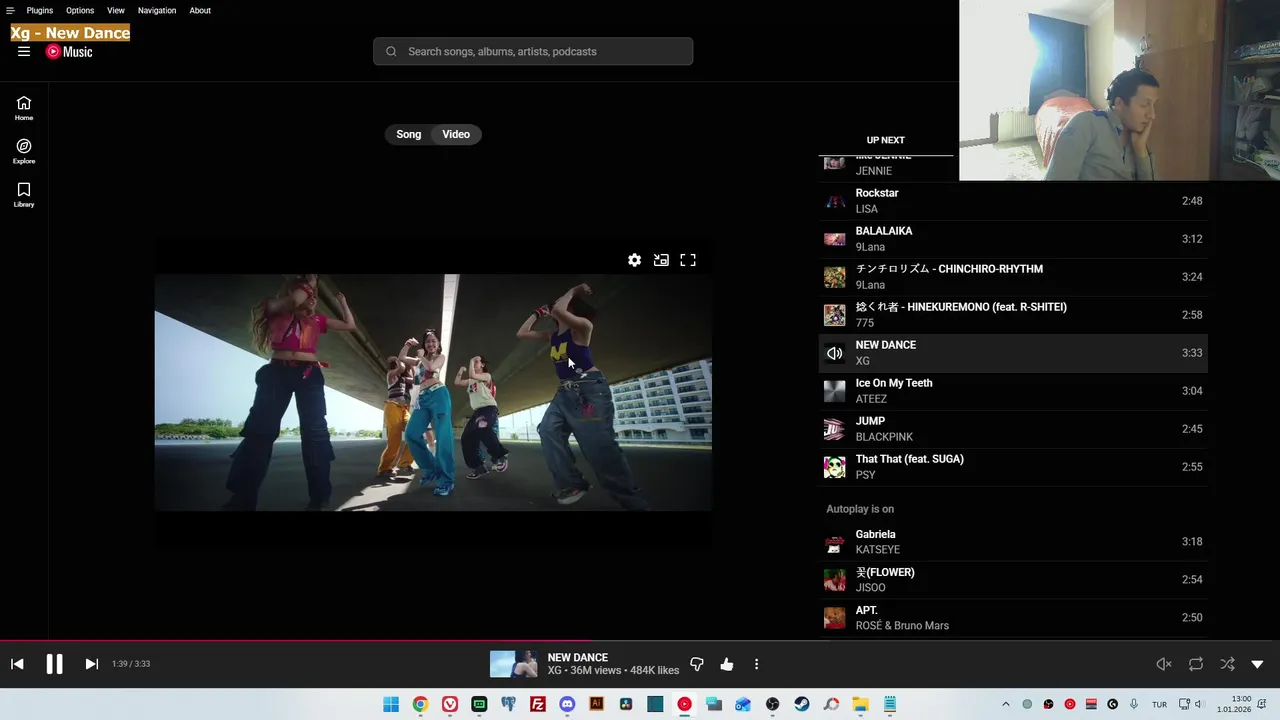The width and height of the screenshot is (1280, 720).
Task: Select the now-playing NEW DANCE queue row
Action: pos(1013,353)
